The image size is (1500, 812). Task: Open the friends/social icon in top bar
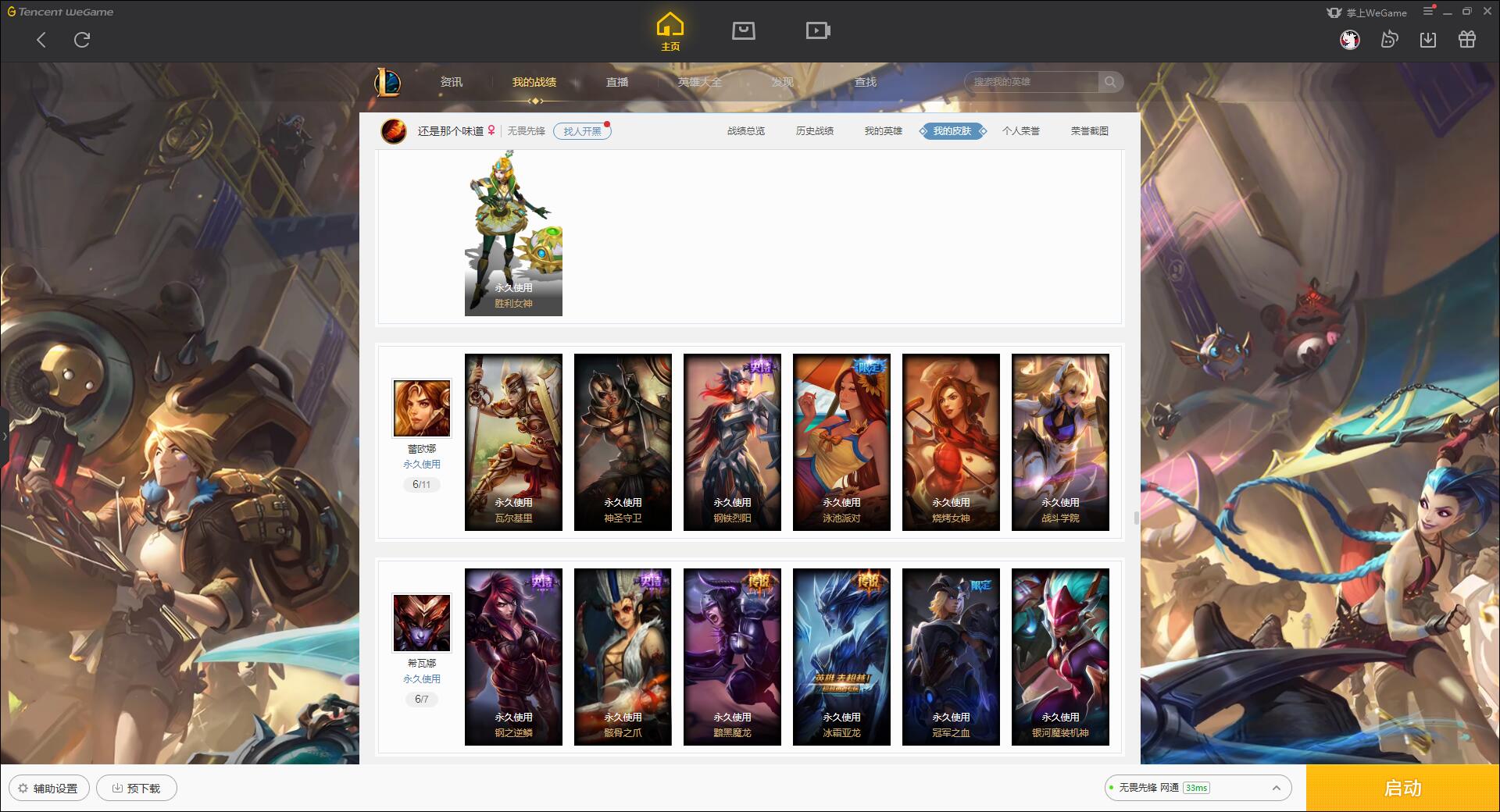coord(1389,39)
